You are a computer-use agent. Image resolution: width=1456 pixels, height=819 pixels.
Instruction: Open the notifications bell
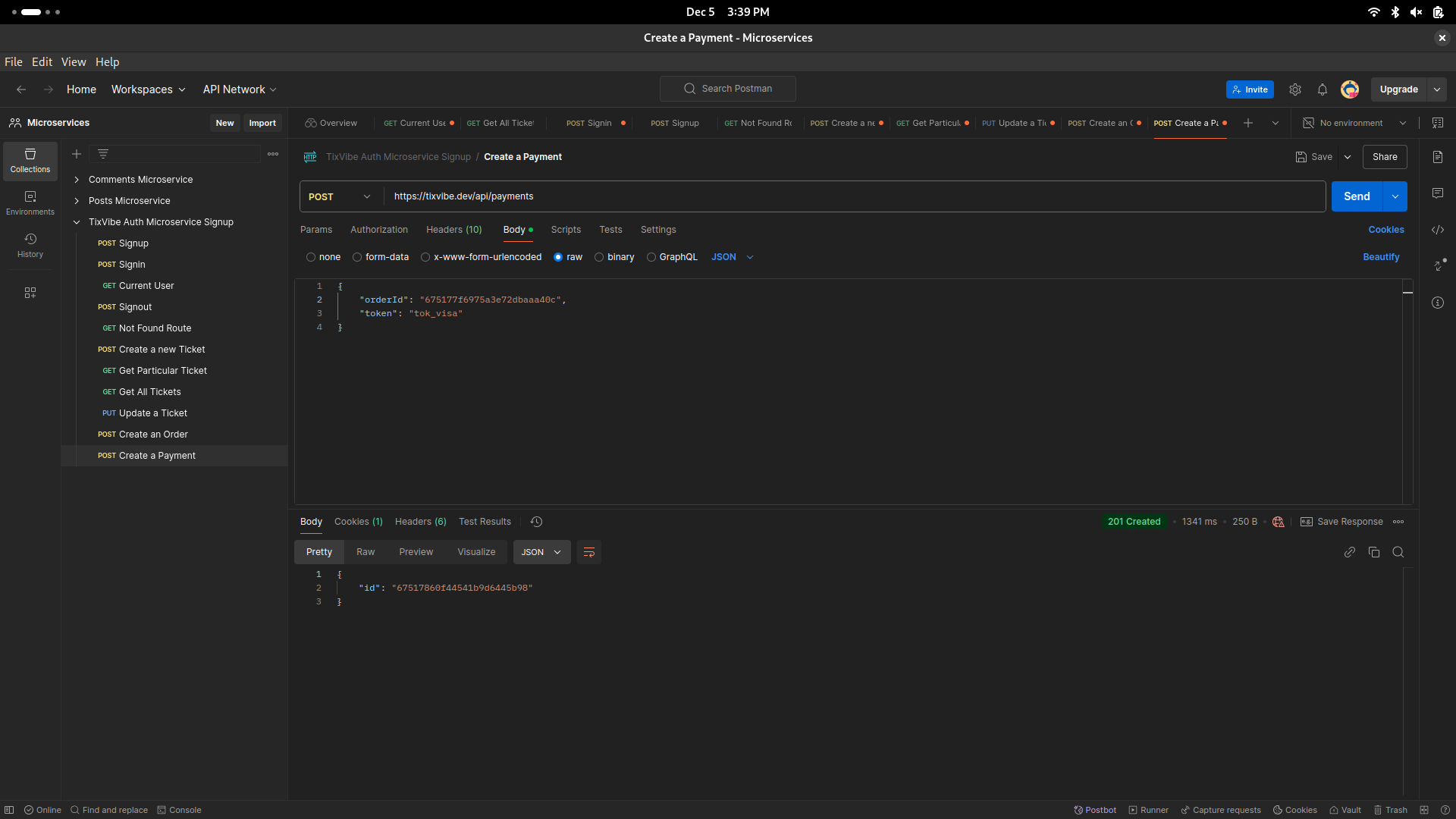(x=1323, y=89)
